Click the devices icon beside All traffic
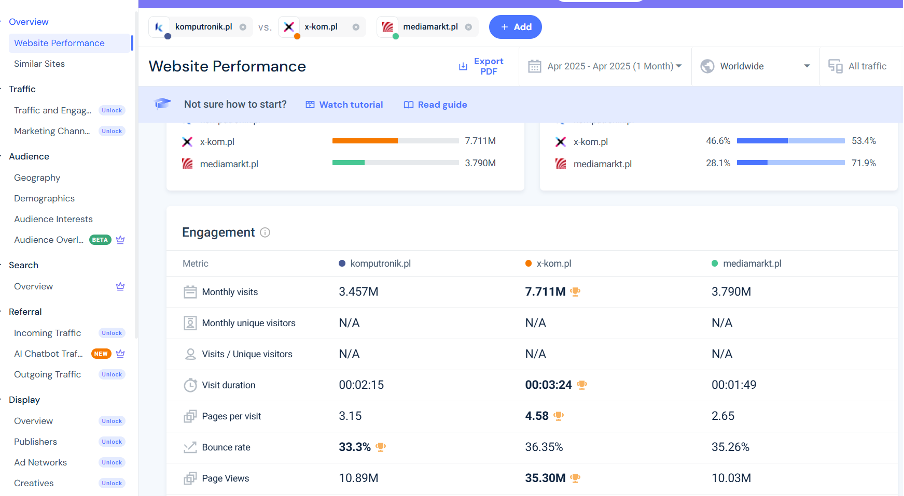Image resolution: width=904 pixels, height=496 pixels. point(835,66)
